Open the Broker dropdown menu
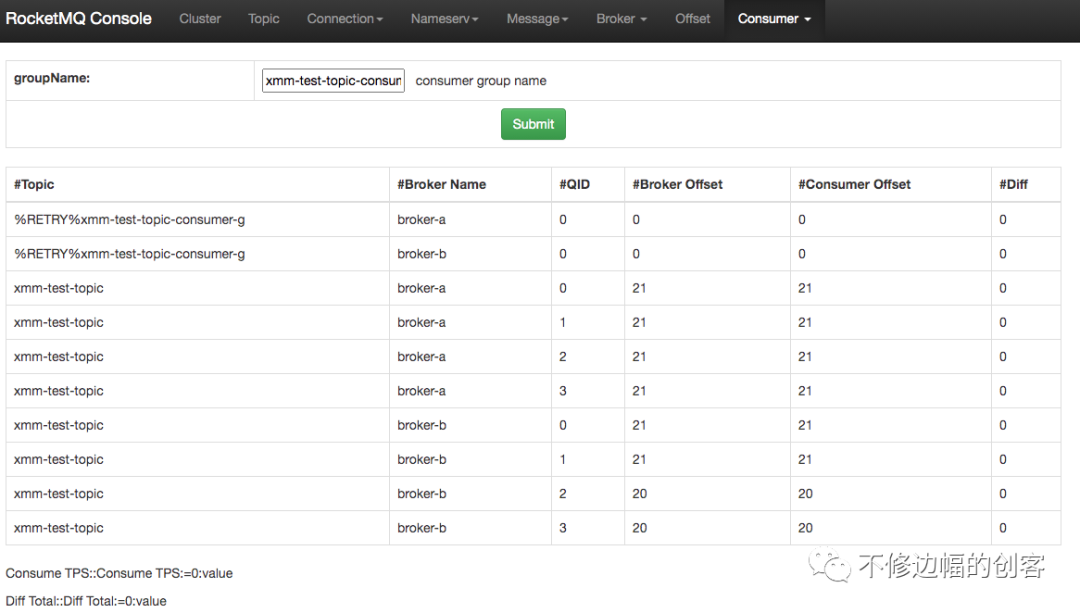 pyautogui.click(x=621, y=18)
